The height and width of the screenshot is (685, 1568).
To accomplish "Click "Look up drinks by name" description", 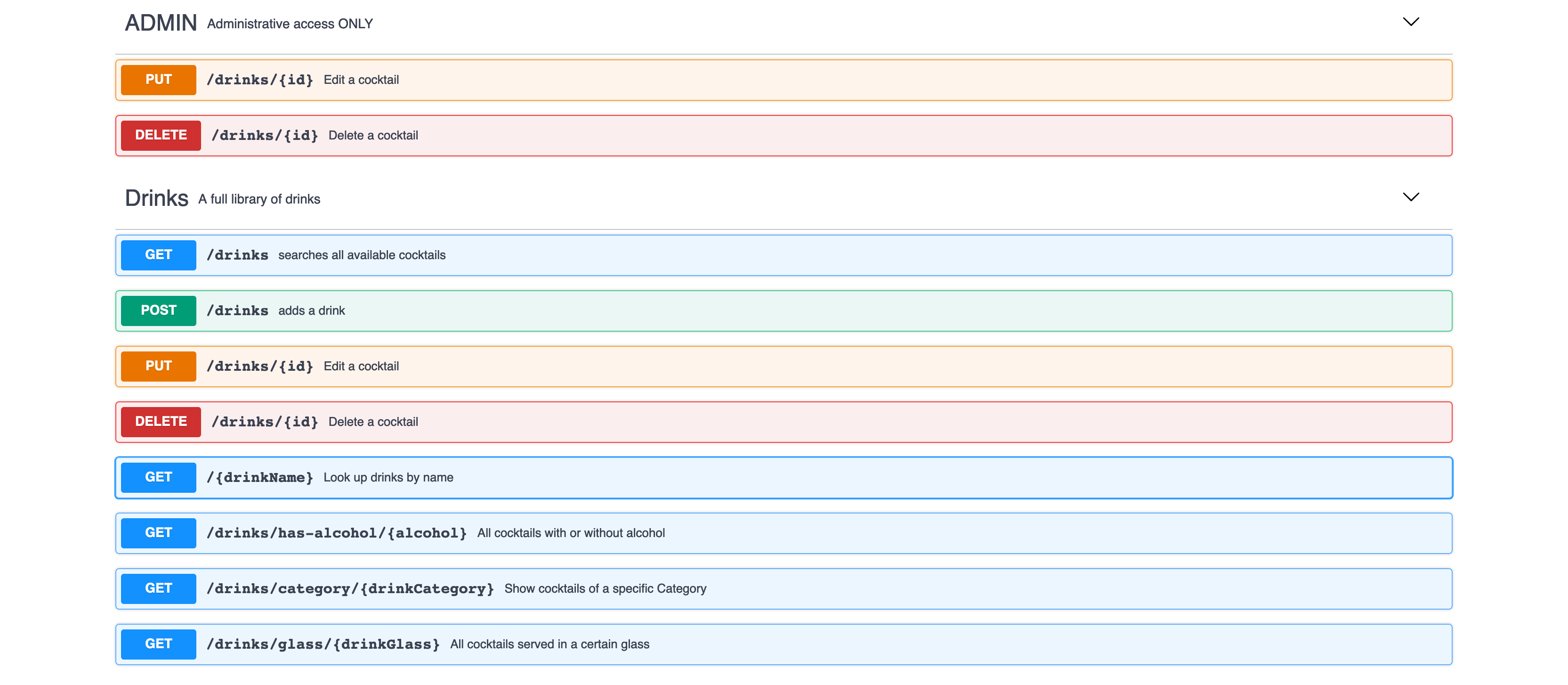I will 388,477.
